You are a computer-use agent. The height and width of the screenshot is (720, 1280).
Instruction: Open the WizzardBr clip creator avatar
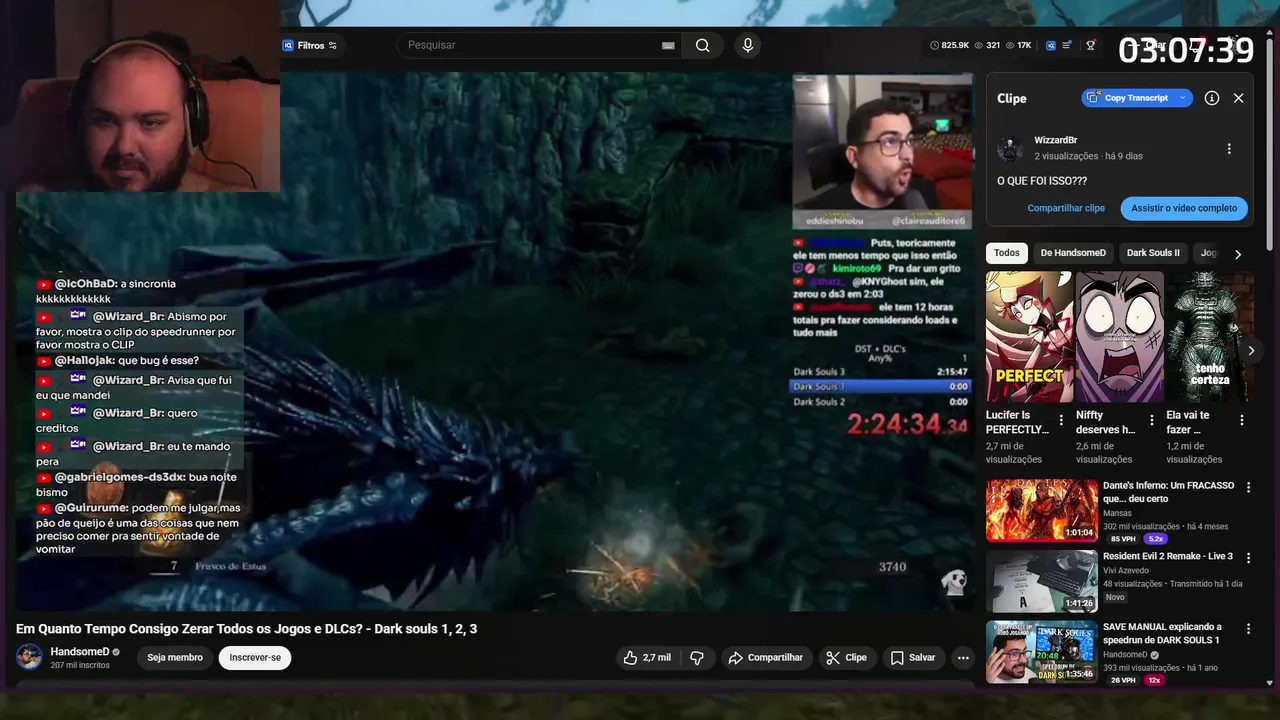1010,148
